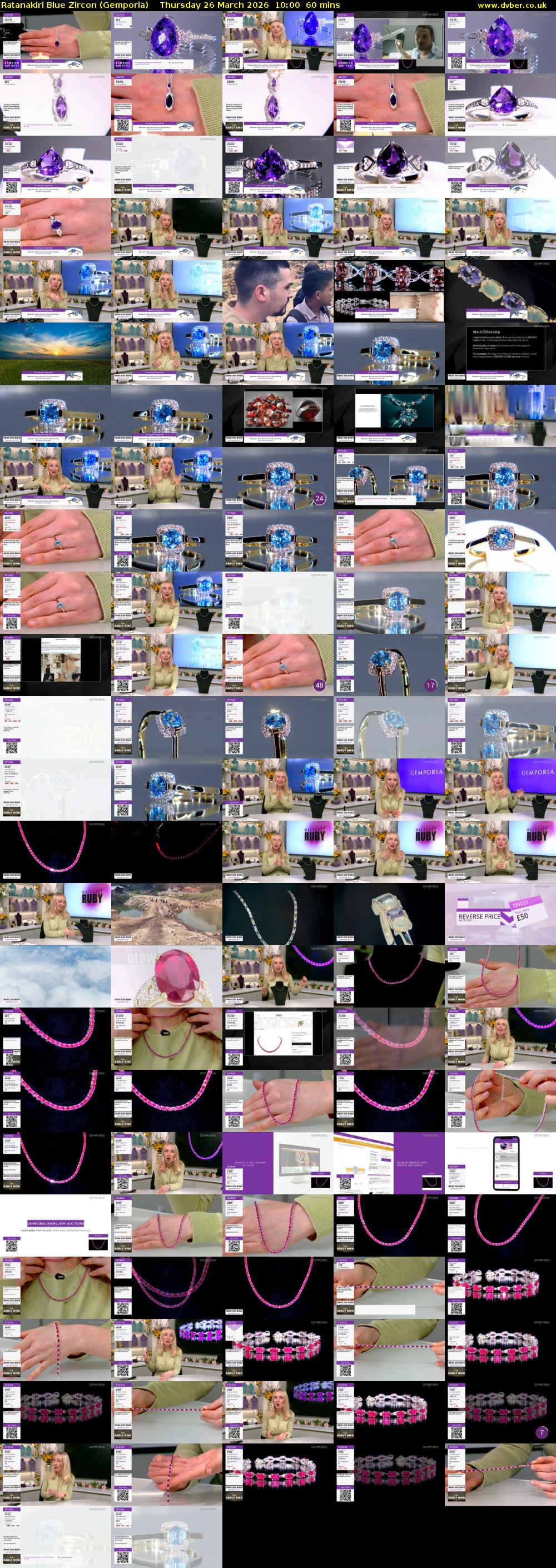Select the white clouds sky thumbnail

[56, 976]
